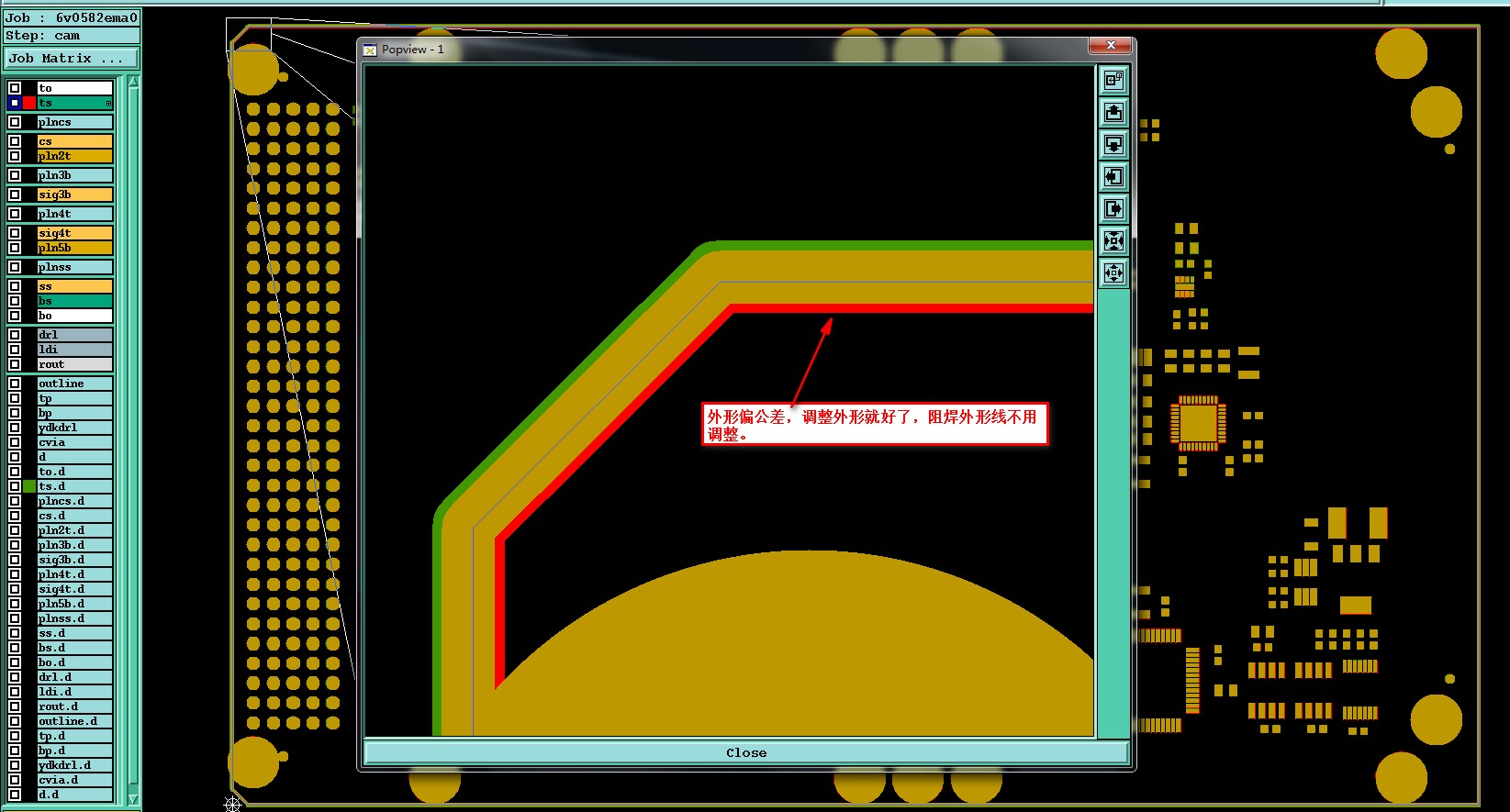Toggle the display checkbox for layer bs
1510x812 pixels.
tap(15, 301)
